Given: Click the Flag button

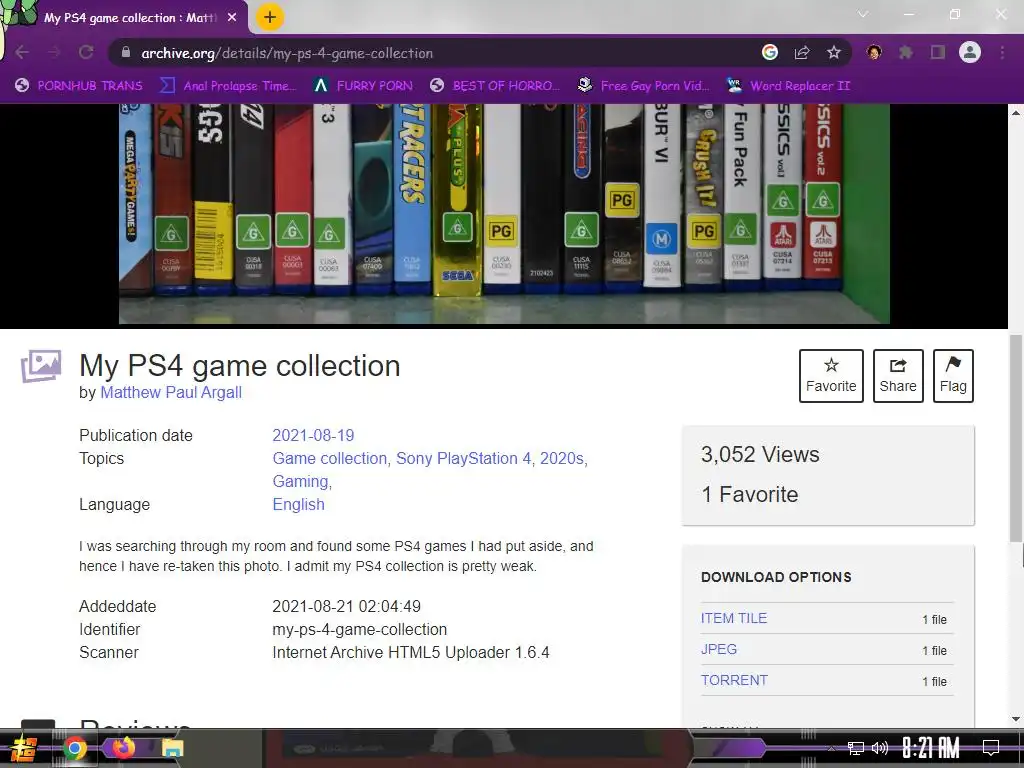Looking at the screenshot, I should tap(953, 376).
